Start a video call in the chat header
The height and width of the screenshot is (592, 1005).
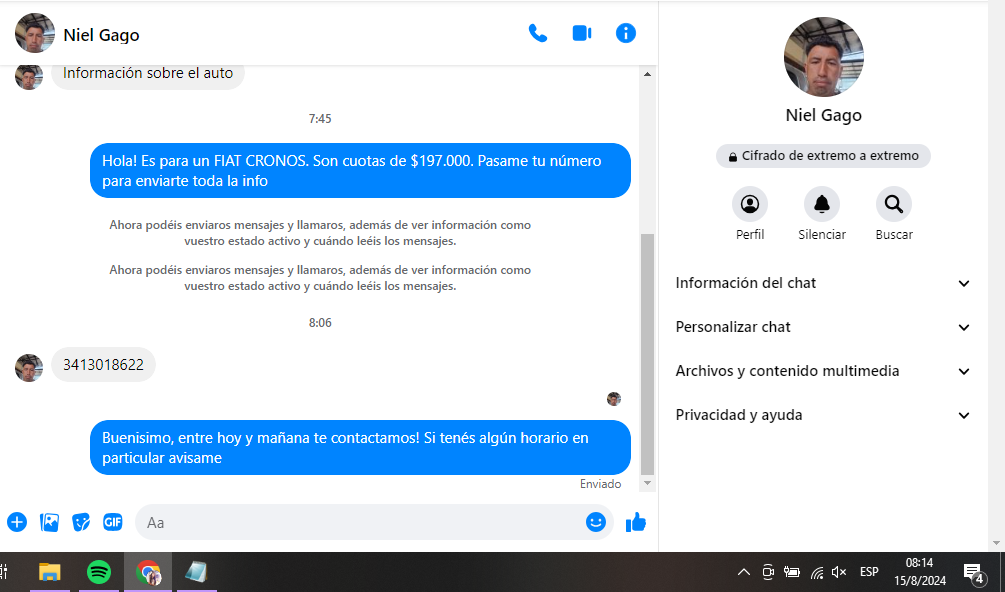[x=582, y=33]
